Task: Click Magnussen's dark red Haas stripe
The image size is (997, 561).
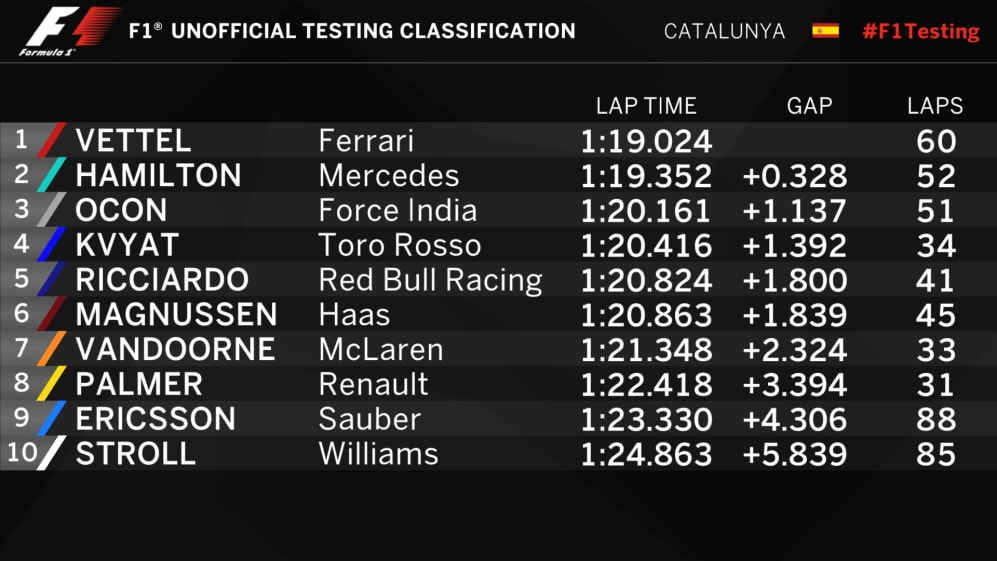Action: point(51,314)
